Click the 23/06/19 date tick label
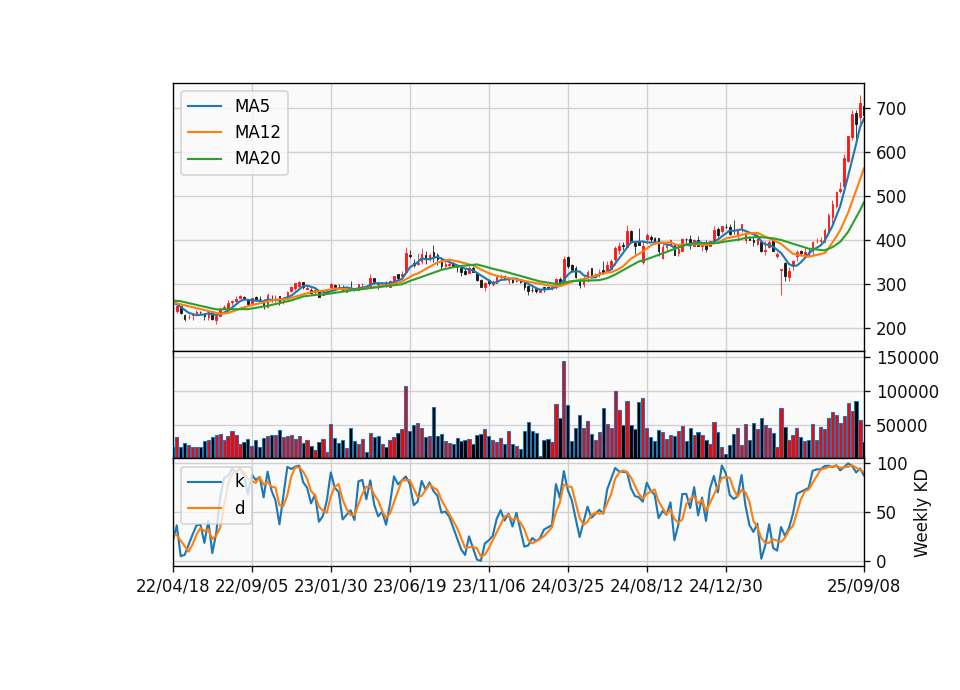960x690 pixels. [410, 586]
